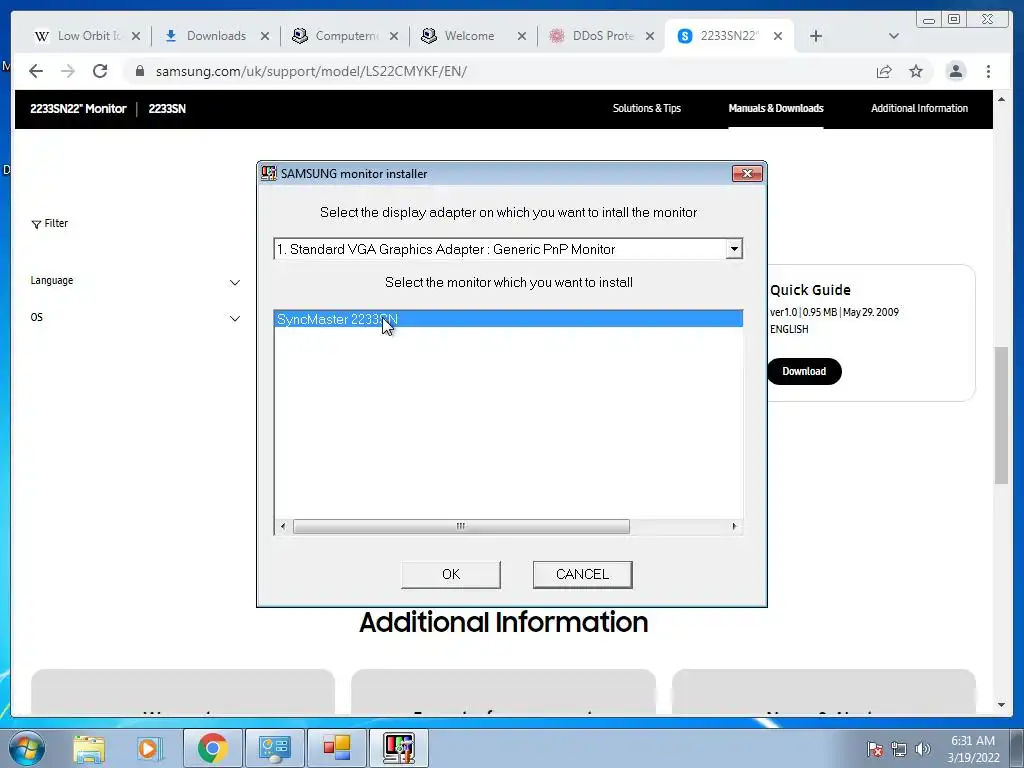Open Solutions & Tips section

647,108
